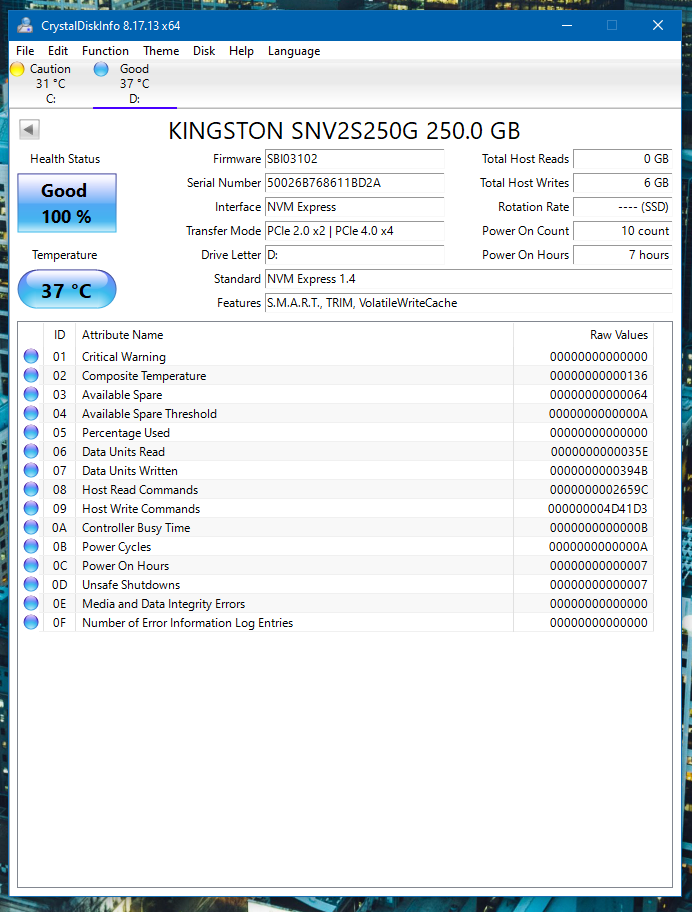692x912 pixels.
Task: Click the Power On Hours value 7 hours
Action: coord(622,255)
